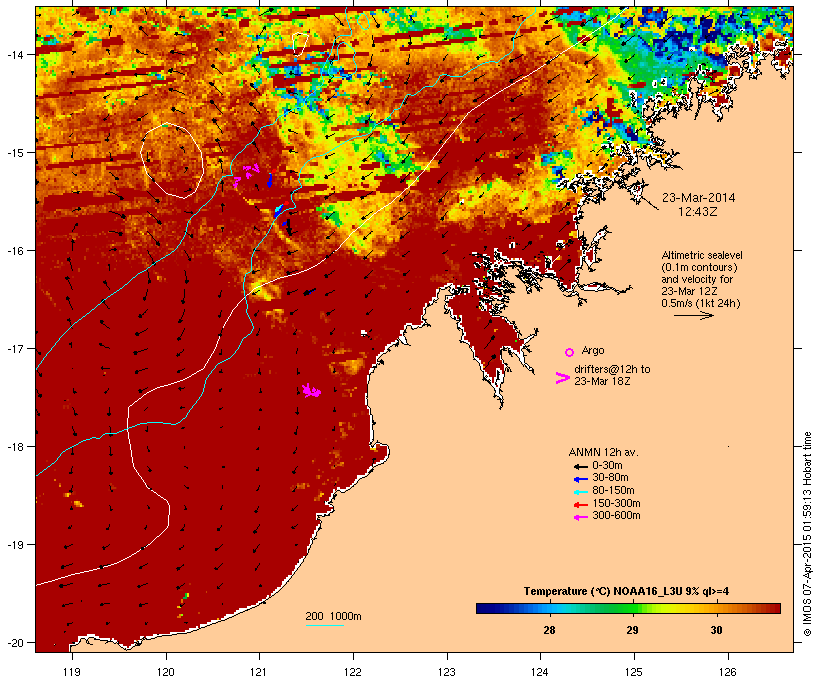The image size is (820, 680).
Task: Click the latitude axis label -15
Action: coord(15,153)
